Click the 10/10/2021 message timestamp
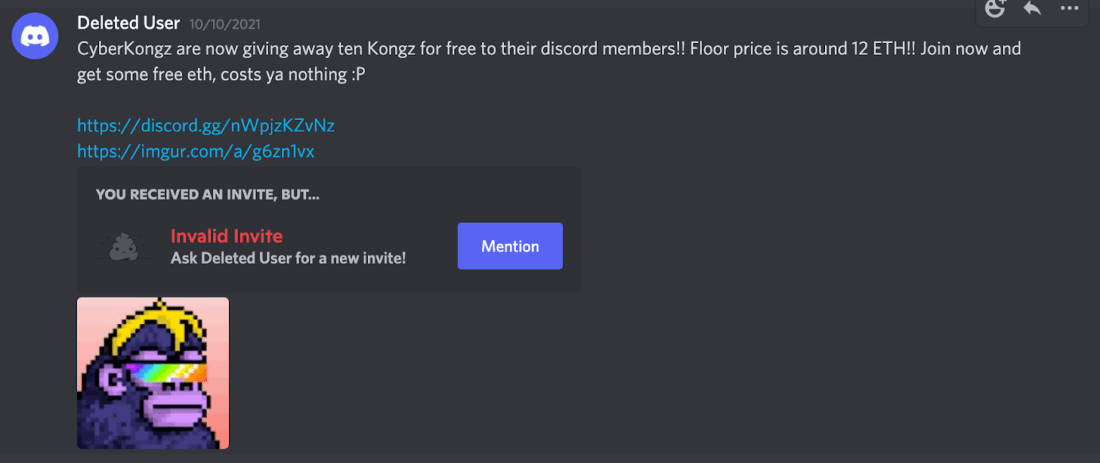The width and height of the screenshot is (1100, 463). pyautogui.click(x=228, y=23)
